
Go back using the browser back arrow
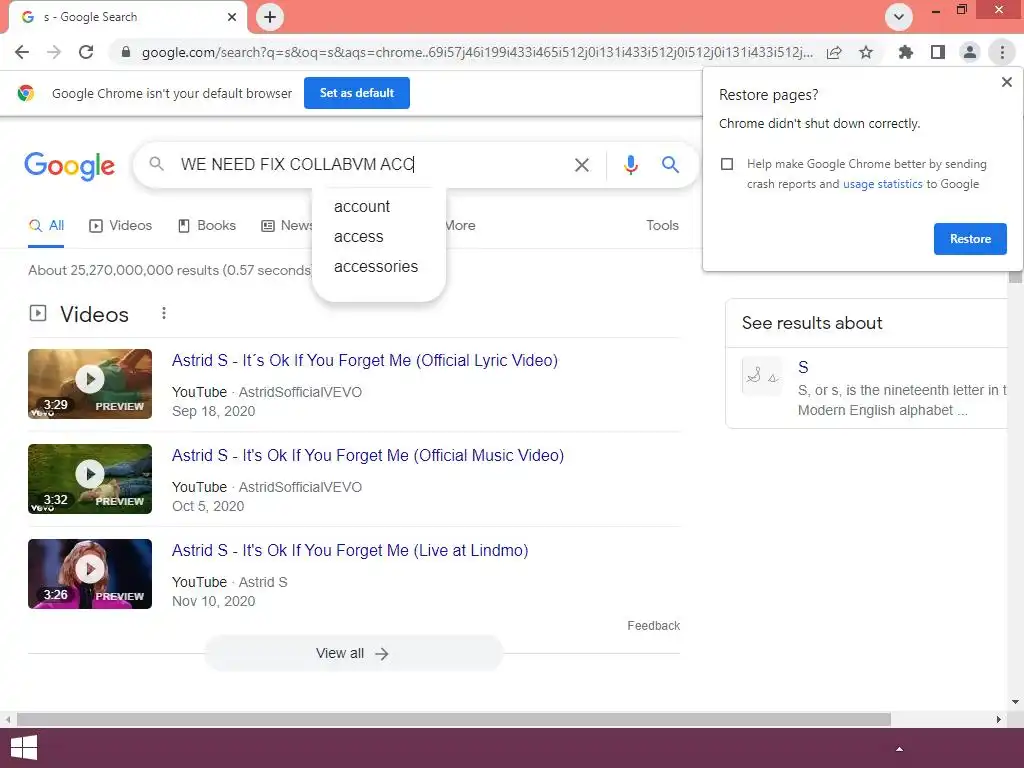click(22, 52)
